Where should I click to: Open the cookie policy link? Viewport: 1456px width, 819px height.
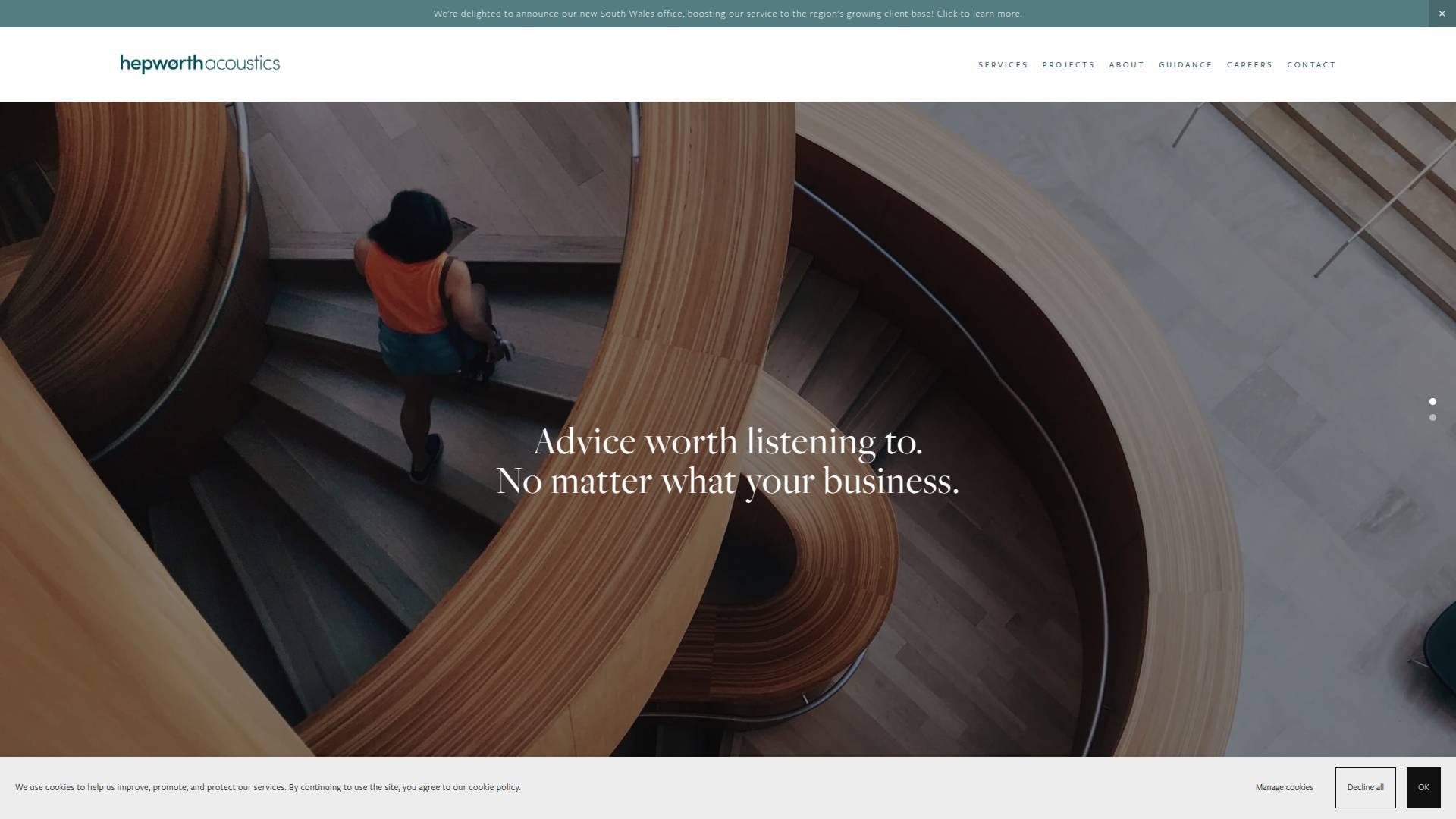pos(494,787)
